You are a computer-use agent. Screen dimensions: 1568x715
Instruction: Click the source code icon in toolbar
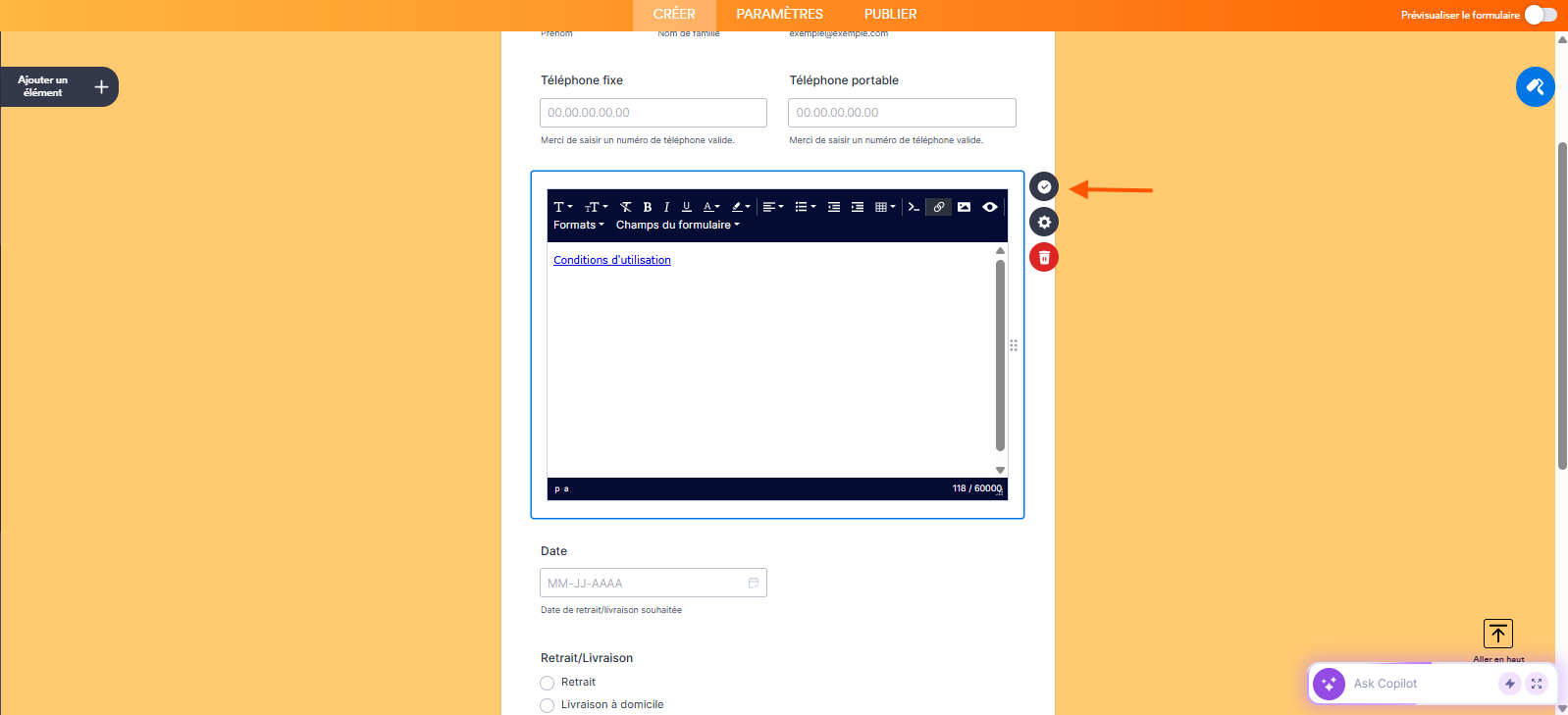click(914, 207)
